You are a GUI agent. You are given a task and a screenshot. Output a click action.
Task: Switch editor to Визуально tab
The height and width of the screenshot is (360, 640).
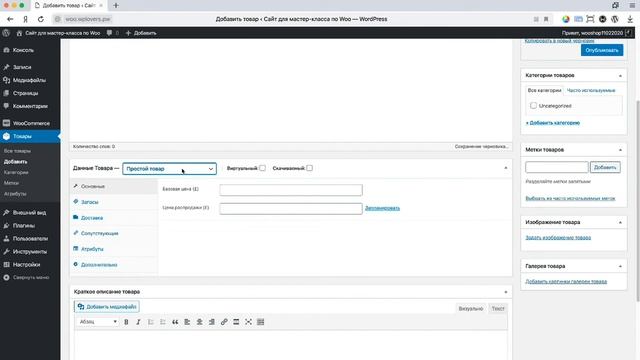click(x=471, y=309)
